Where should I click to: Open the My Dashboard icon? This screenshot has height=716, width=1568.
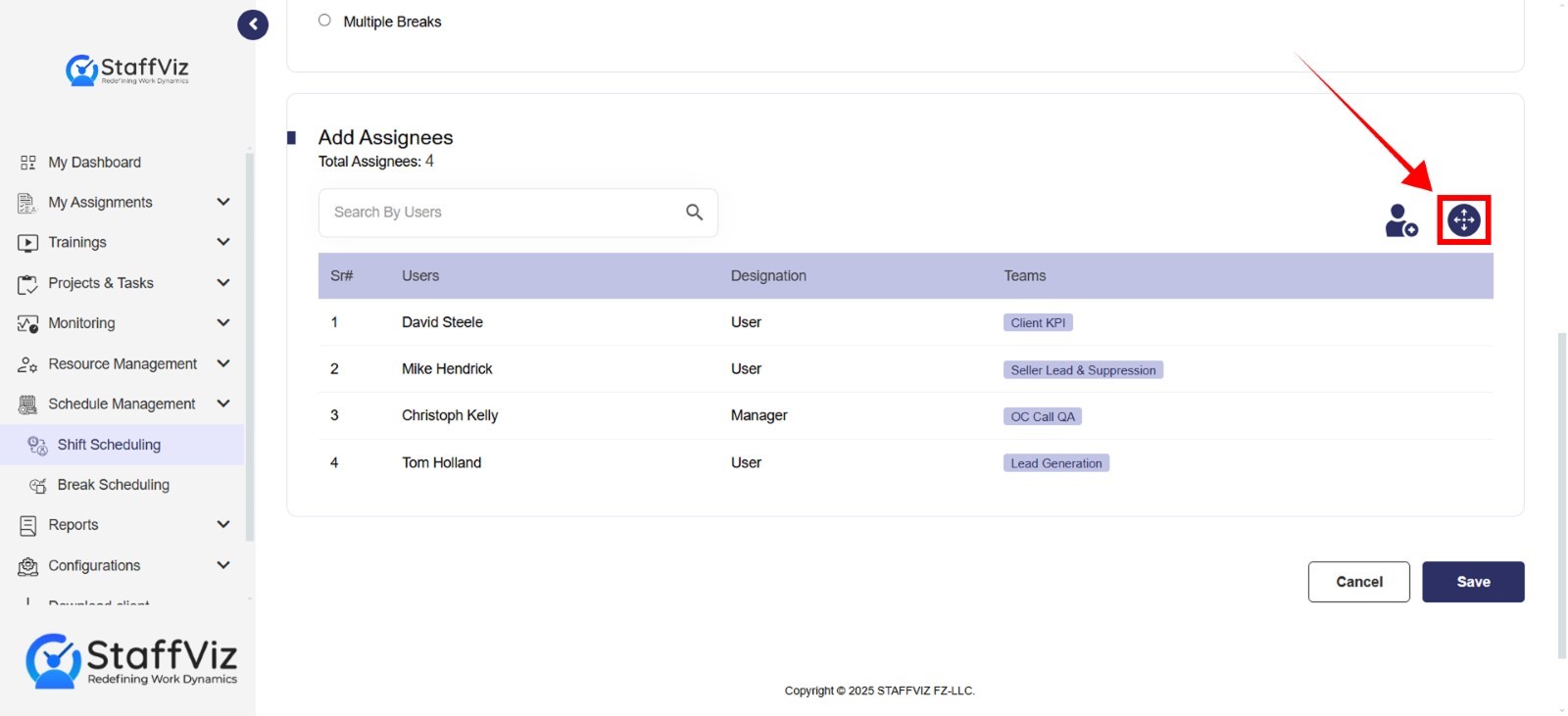pos(28,163)
